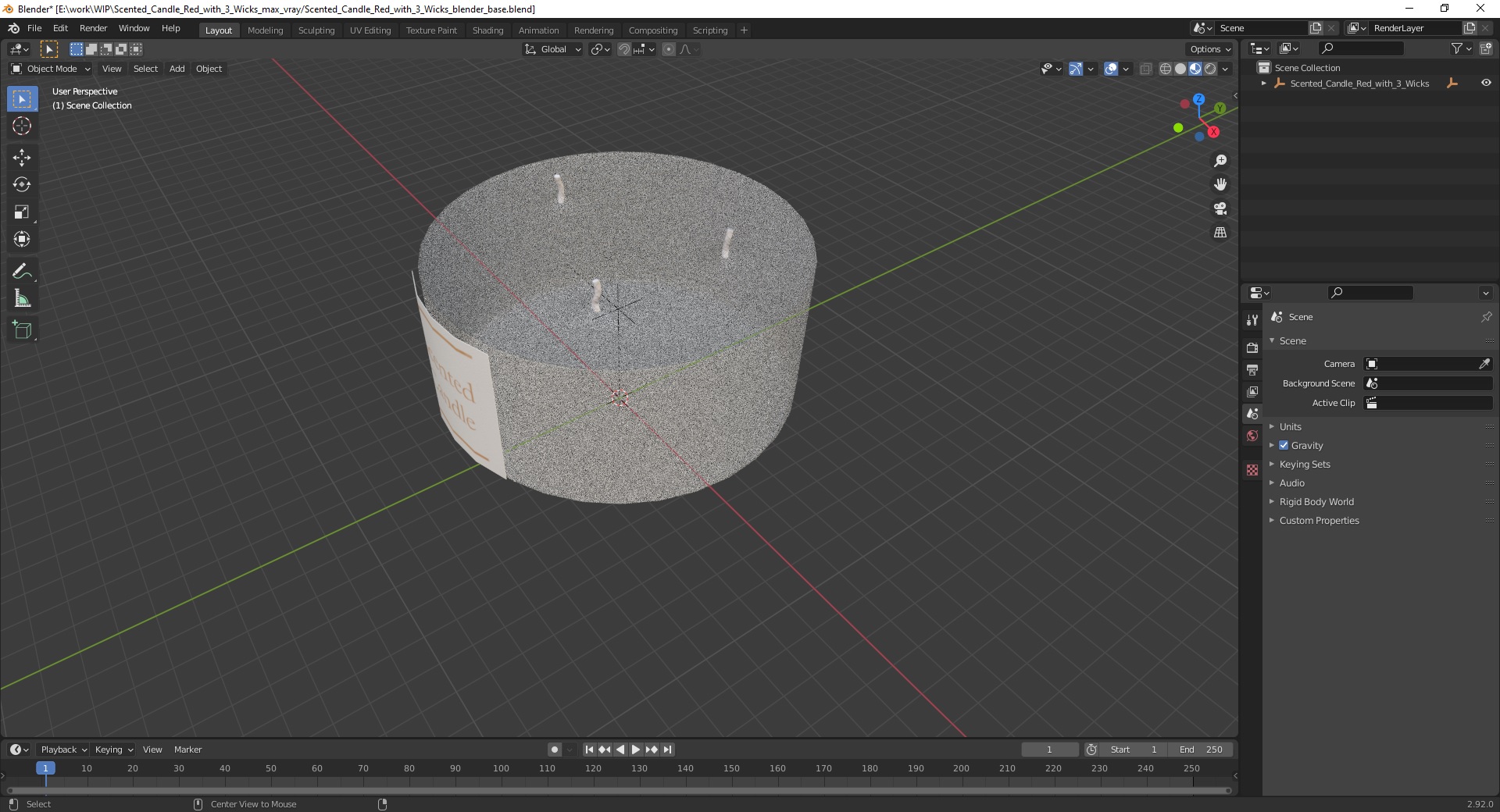Click the Options button in header
The width and height of the screenshot is (1500, 812).
click(1210, 49)
